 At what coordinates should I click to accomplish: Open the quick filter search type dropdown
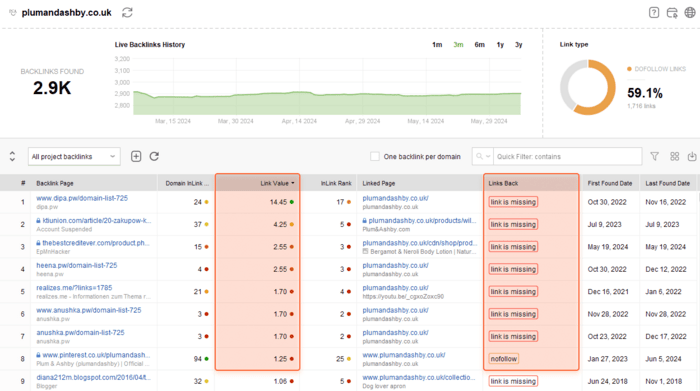click(x=483, y=157)
